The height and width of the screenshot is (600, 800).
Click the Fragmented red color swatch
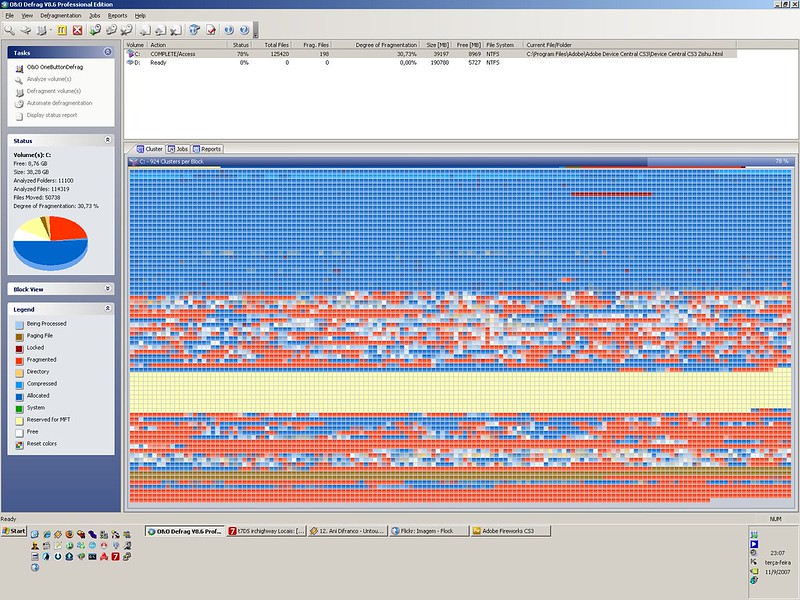tap(19, 359)
